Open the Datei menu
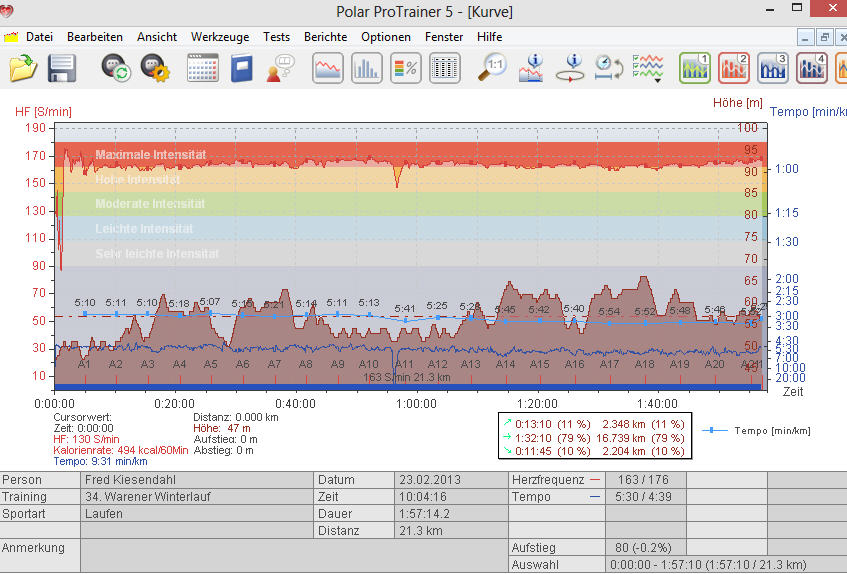This screenshot has width=847, height=574. pos(39,37)
